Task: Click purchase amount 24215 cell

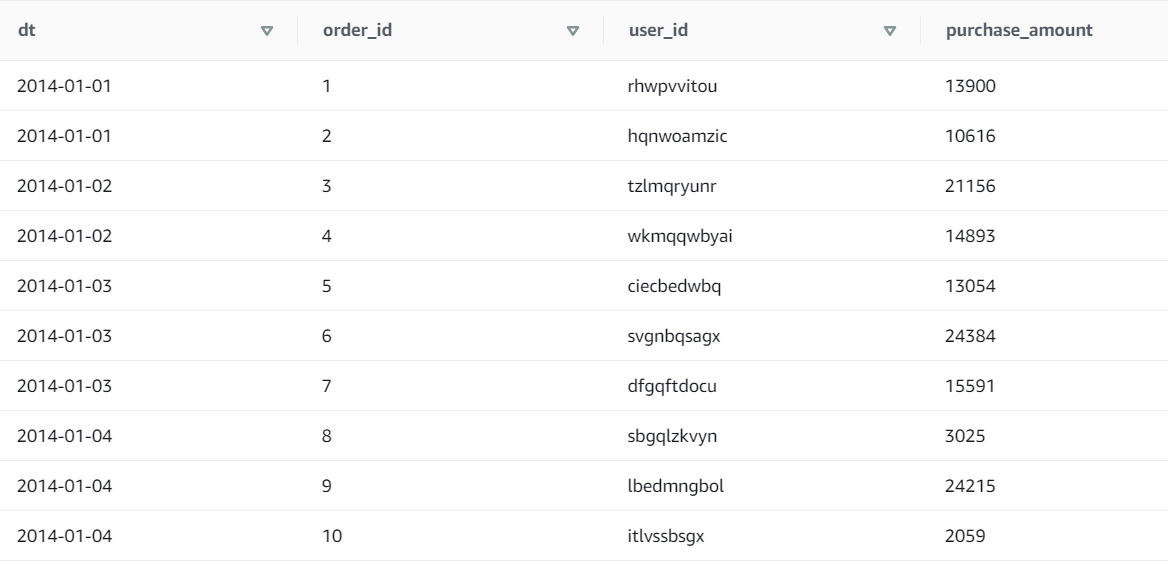Action: (970, 486)
